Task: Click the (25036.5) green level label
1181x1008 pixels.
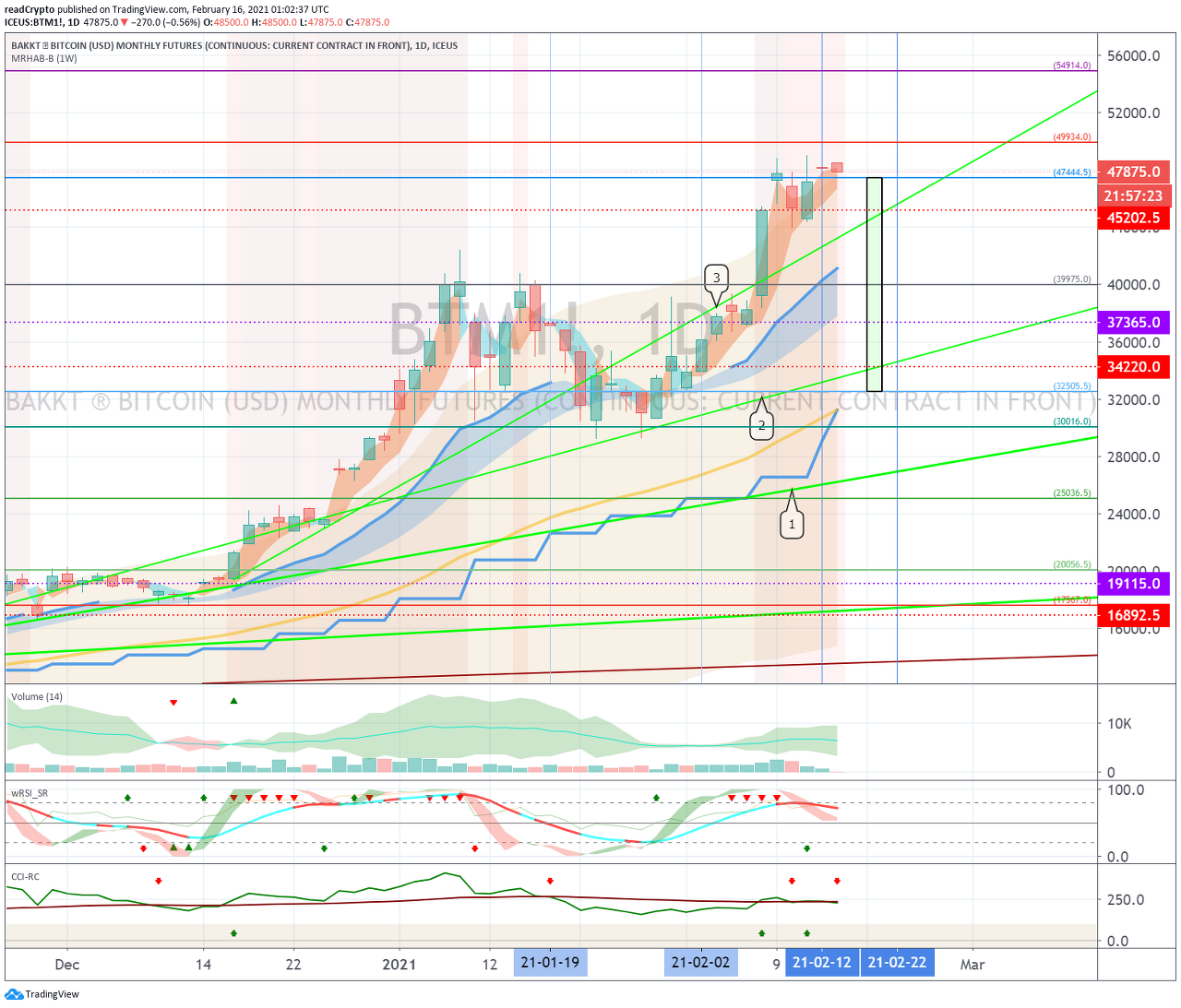Action: tap(1072, 493)
